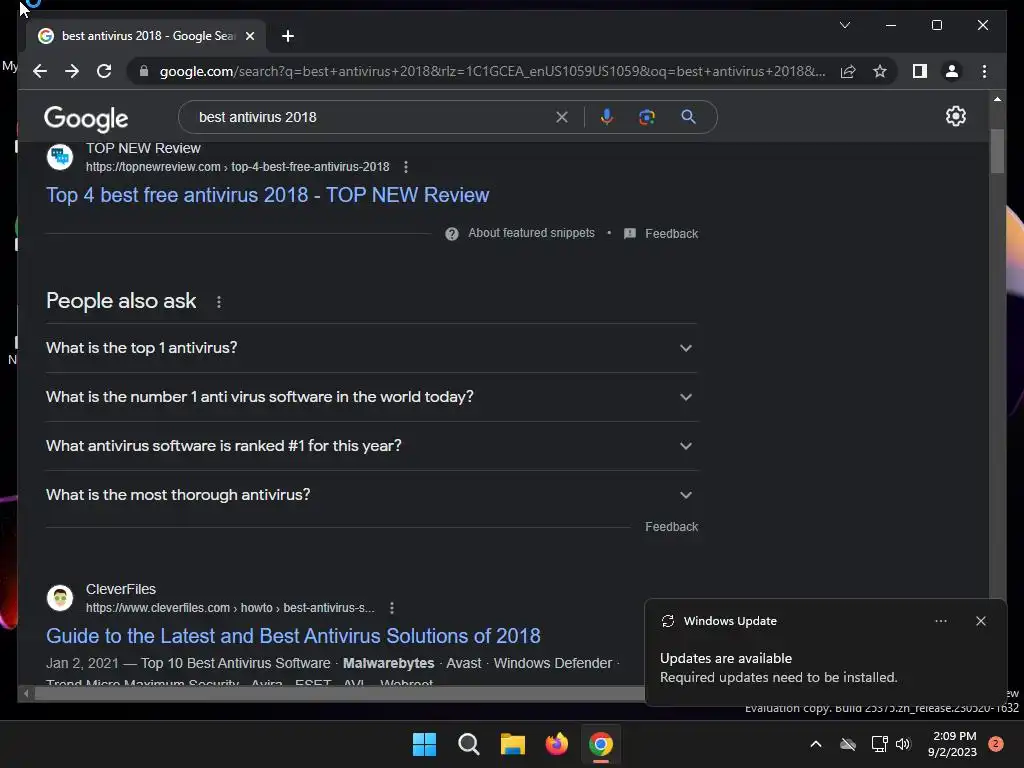The height and width of the screenshot is (768, 1024).
Task: Go back with the browser back arrow
Action: 40,71
